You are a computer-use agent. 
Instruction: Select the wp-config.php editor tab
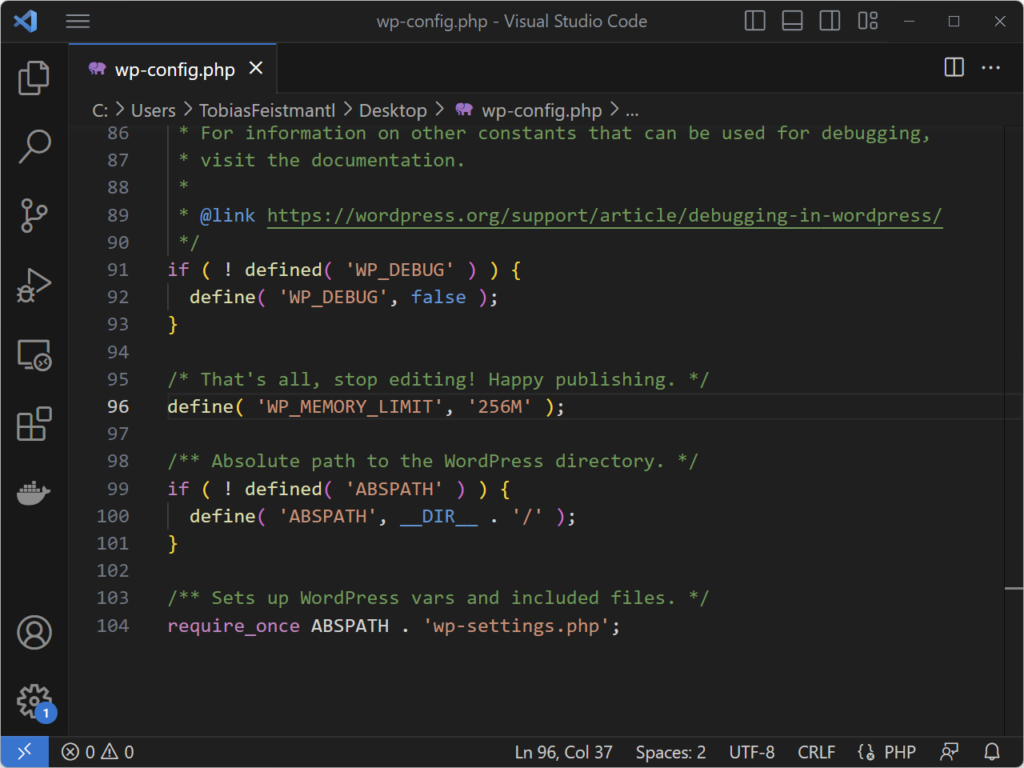pos(174,69)
